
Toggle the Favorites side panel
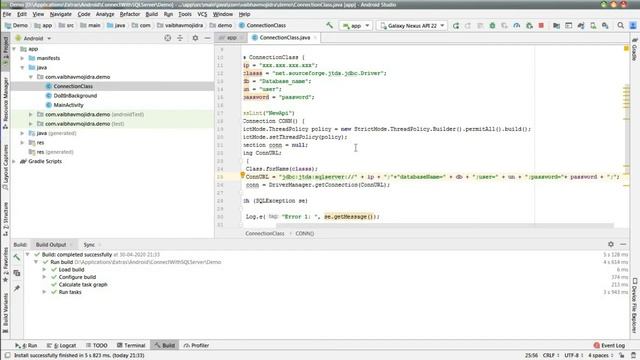point(5,265)
